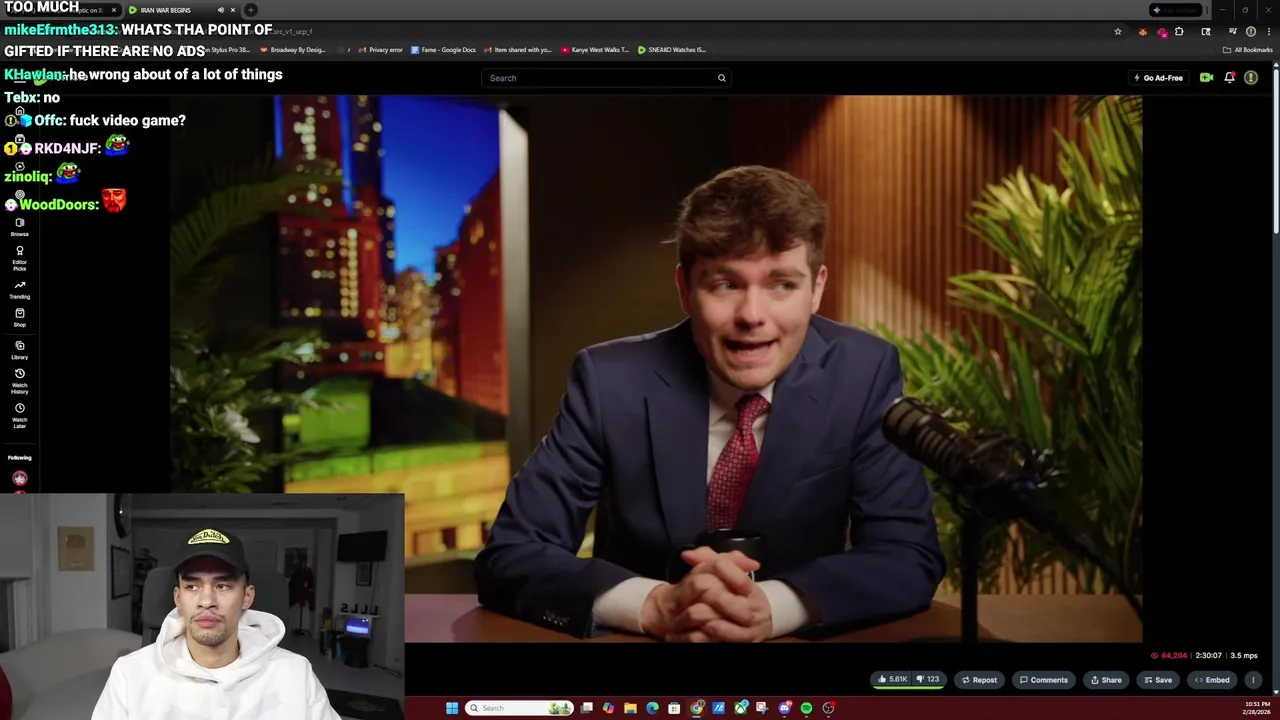
Task: Open the Item shared with you bookmark
Action: coord(518,50)
